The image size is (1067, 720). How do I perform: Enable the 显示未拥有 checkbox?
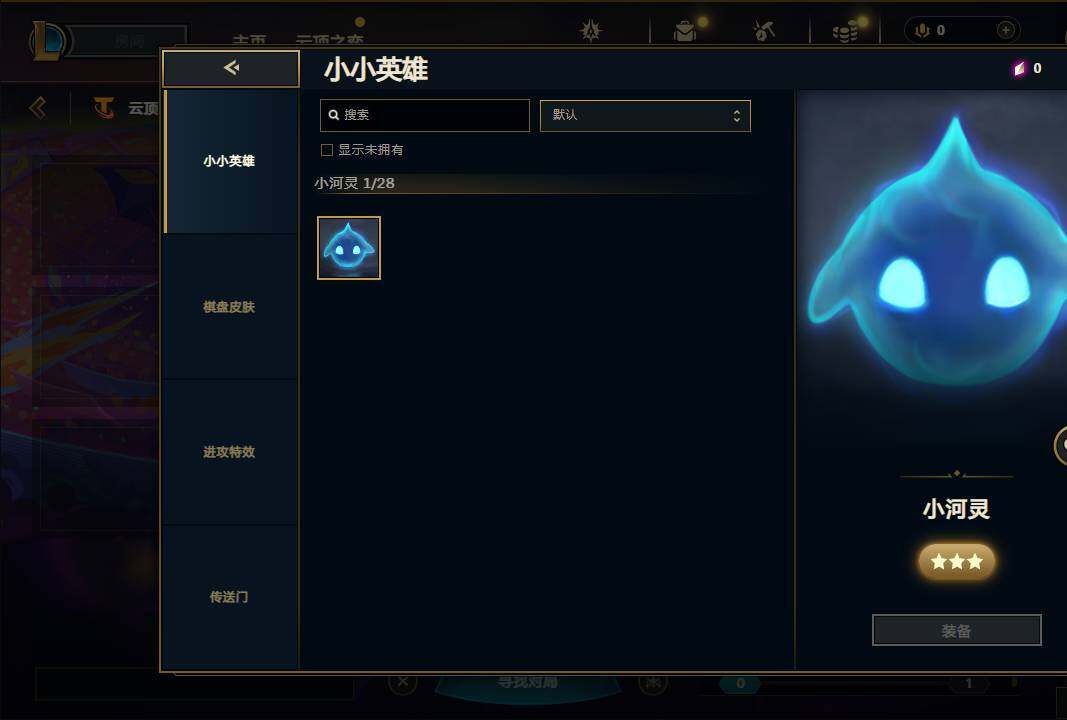tap(327, 150)
